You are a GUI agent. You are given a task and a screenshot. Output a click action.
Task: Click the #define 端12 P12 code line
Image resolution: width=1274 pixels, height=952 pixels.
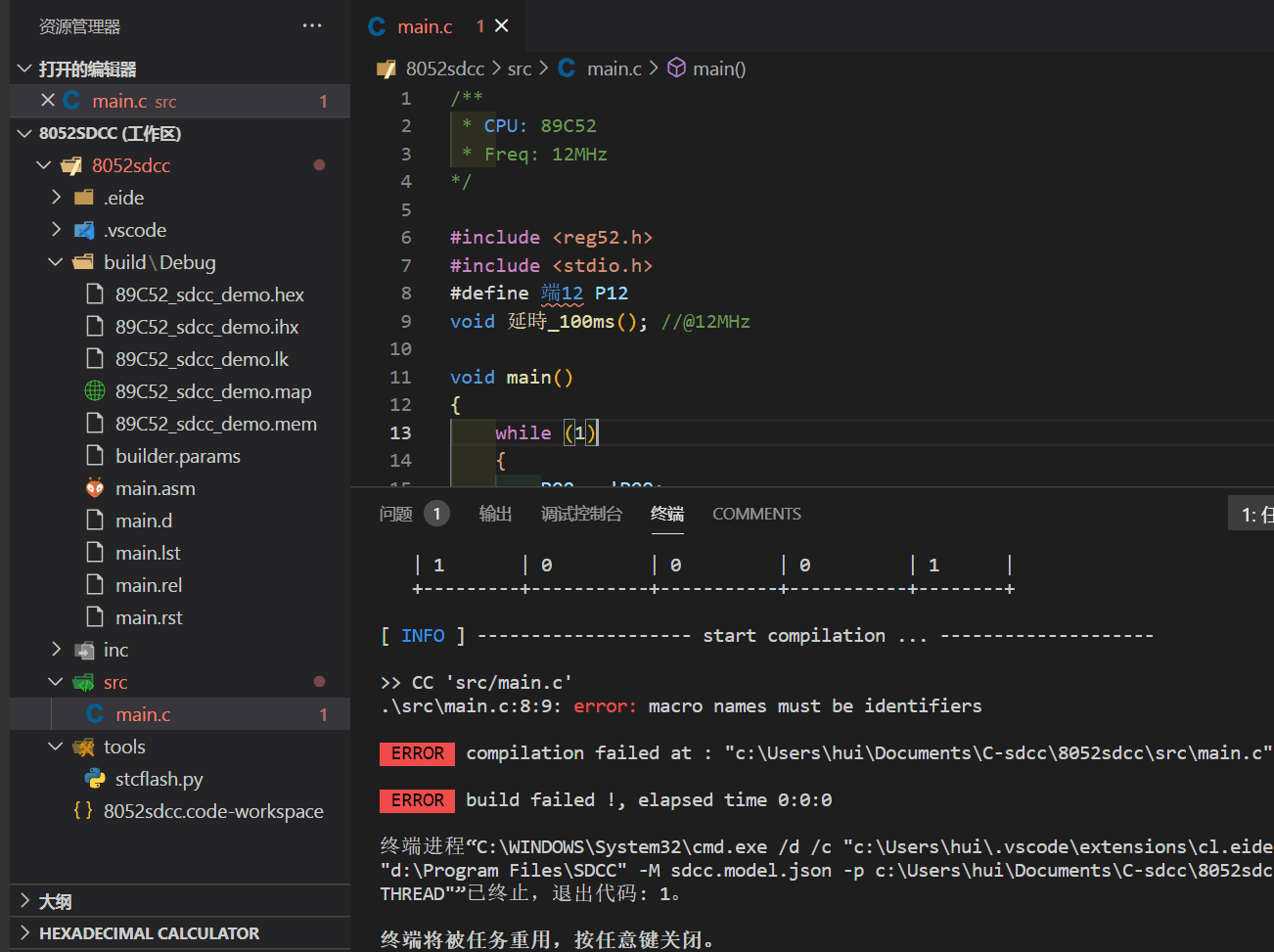pos(539,293)
